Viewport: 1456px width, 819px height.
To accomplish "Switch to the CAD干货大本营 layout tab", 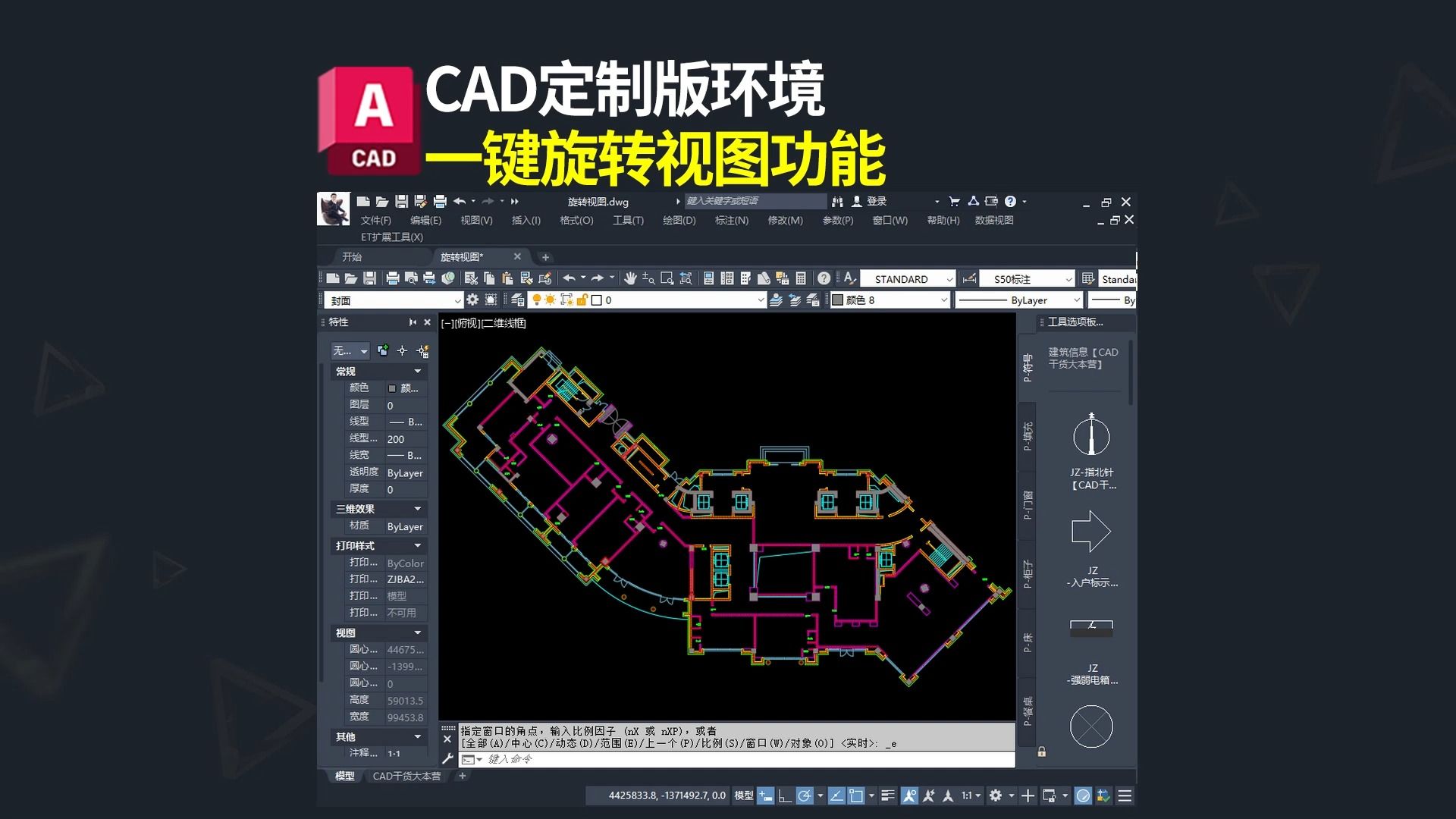I will pos(406,776).
